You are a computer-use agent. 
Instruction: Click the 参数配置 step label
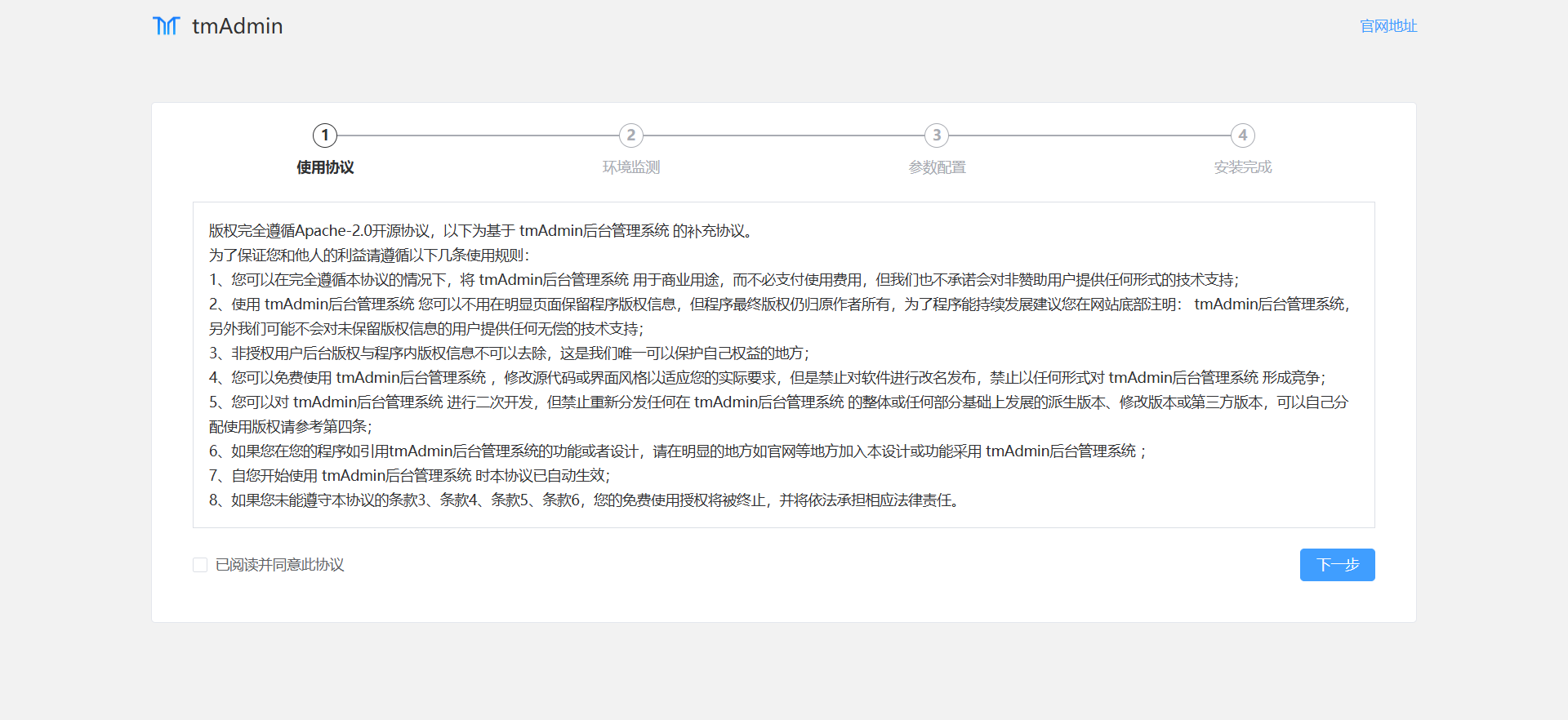click(x=937, y=167)
